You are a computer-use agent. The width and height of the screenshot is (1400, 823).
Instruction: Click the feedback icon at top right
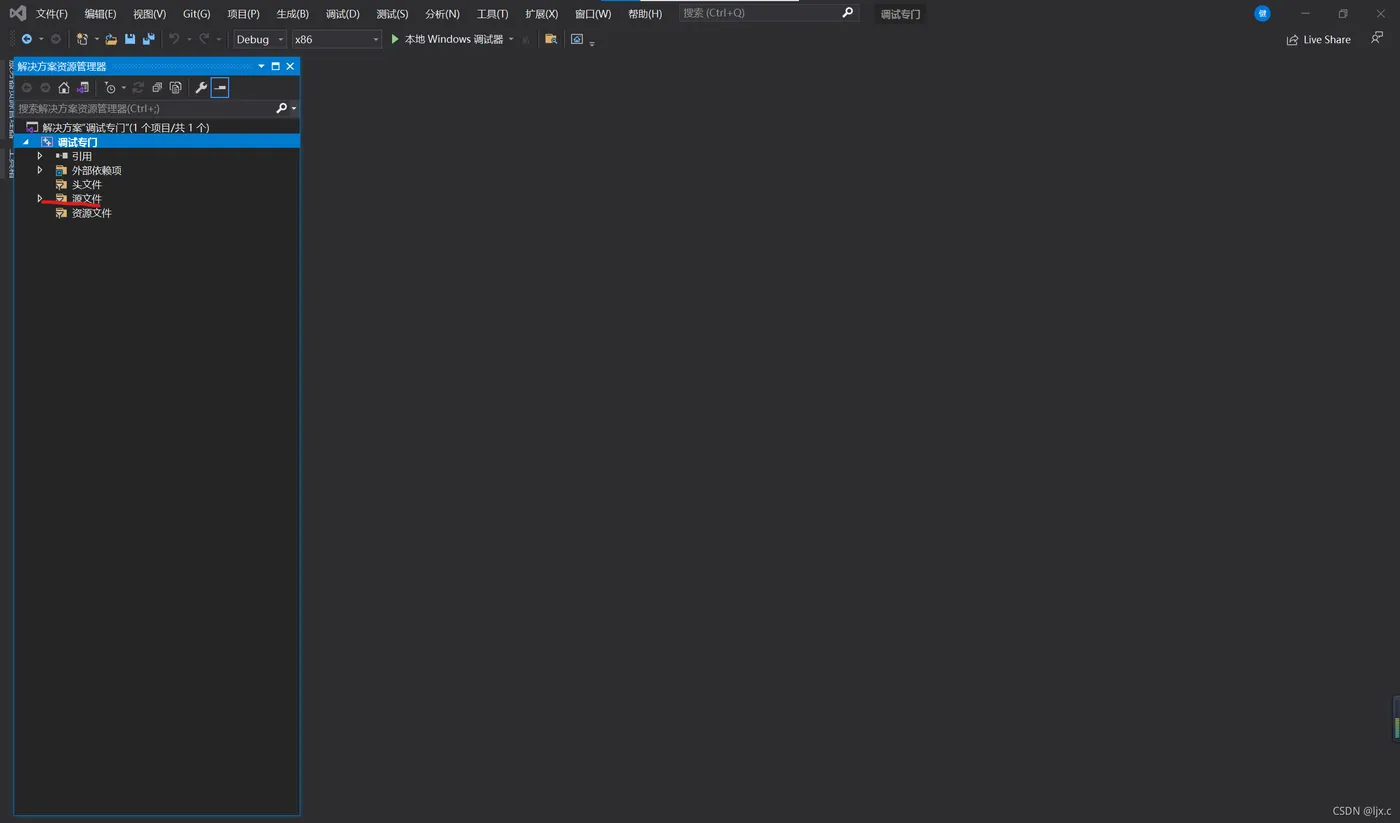1377,38
